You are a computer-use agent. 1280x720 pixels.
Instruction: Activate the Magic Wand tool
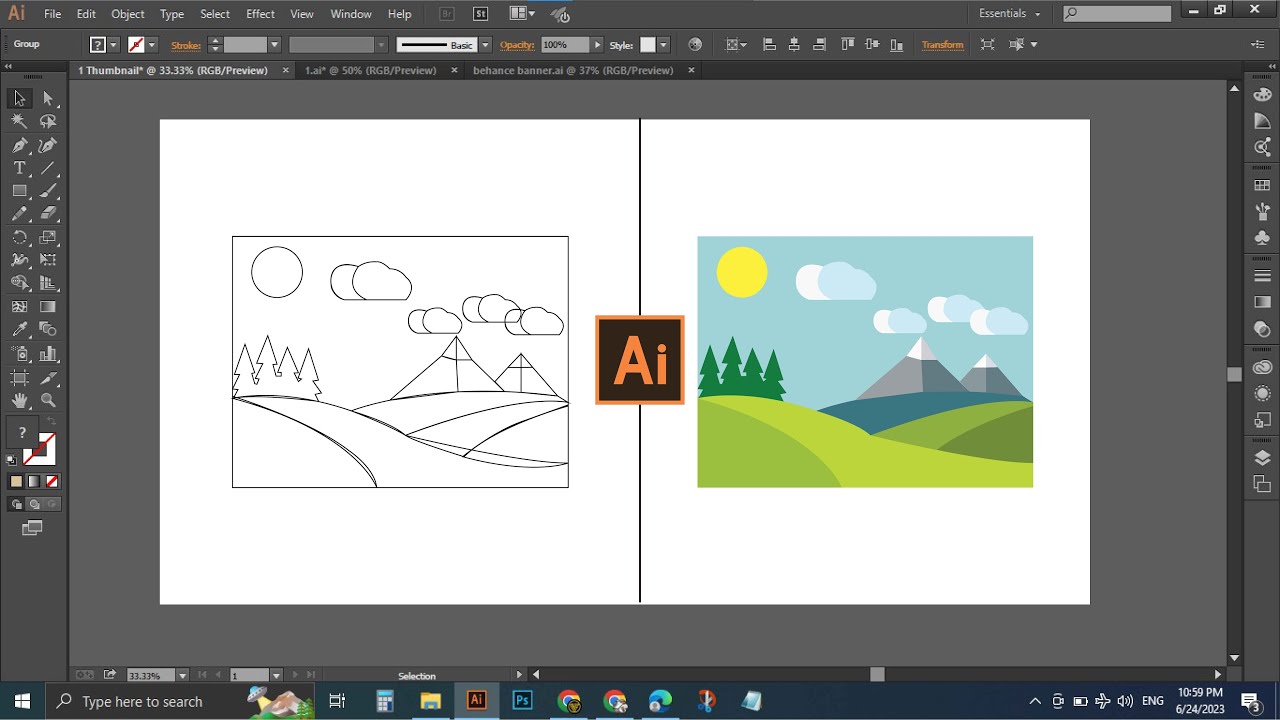(19, 121)
